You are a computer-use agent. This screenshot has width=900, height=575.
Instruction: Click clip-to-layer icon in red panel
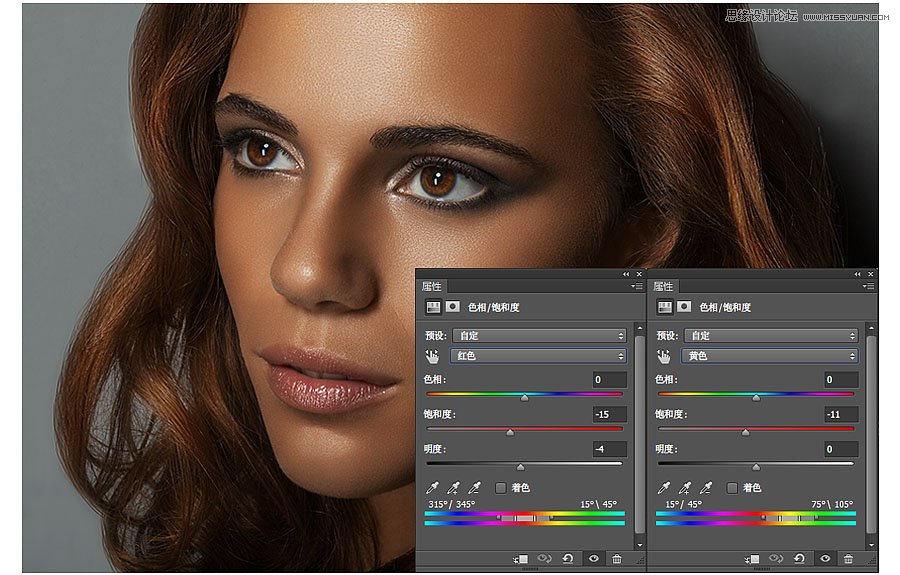521,558
